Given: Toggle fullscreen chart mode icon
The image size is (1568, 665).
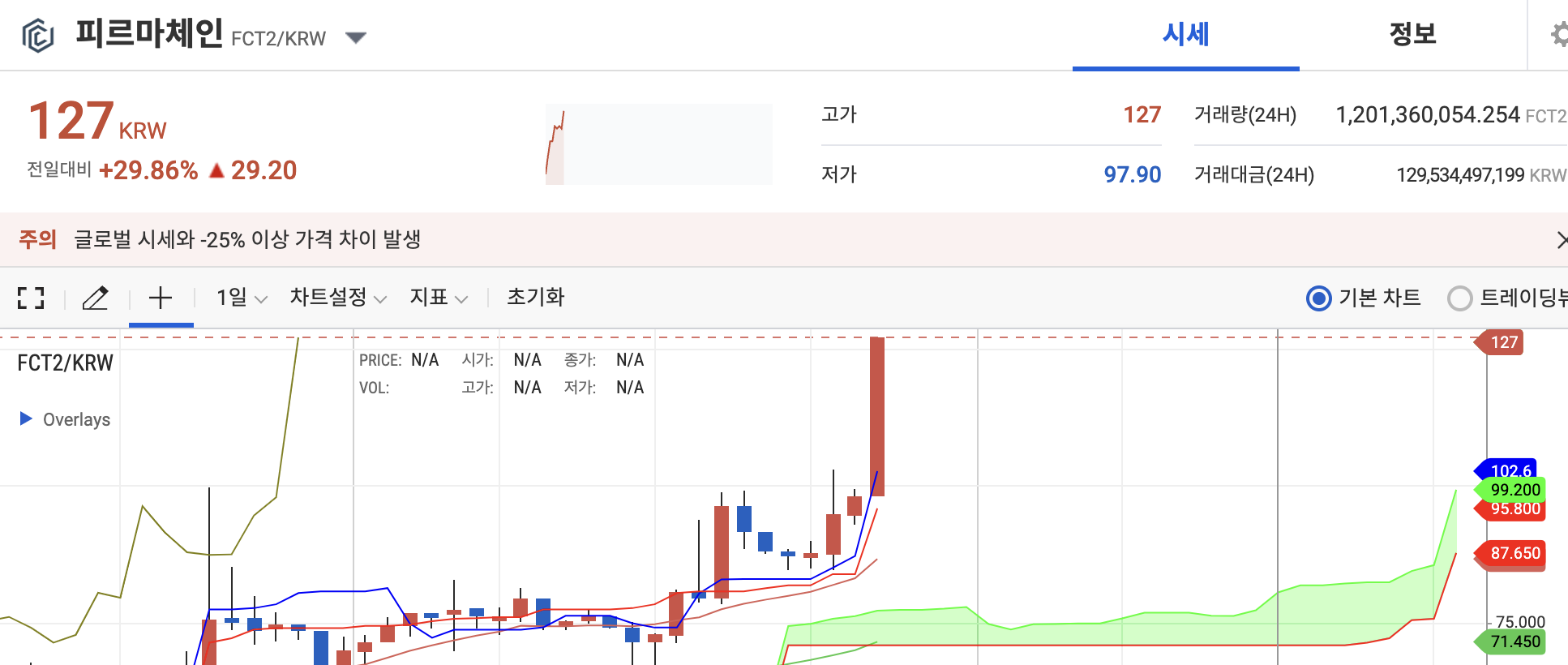Looking at the screenshot, I should 31,298.
